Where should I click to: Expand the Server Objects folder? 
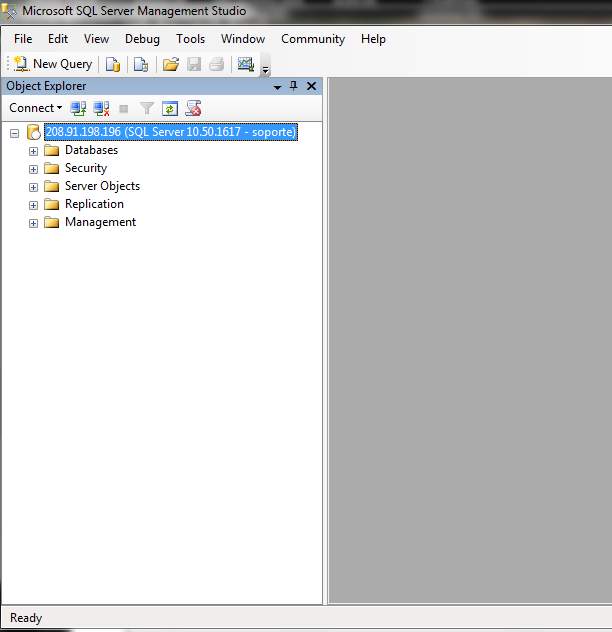click(33, 187)
